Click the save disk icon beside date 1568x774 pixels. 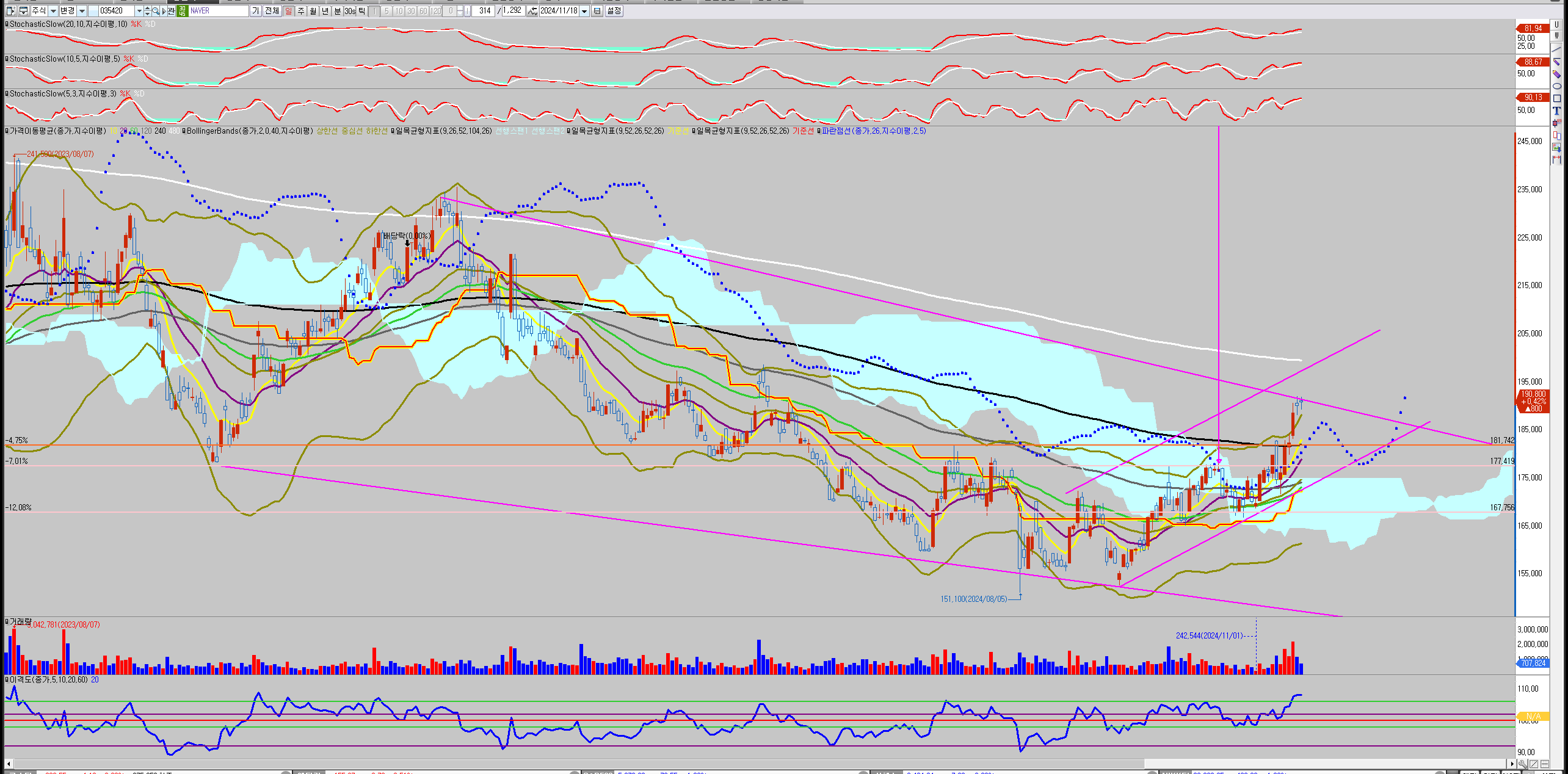(597, 11)
